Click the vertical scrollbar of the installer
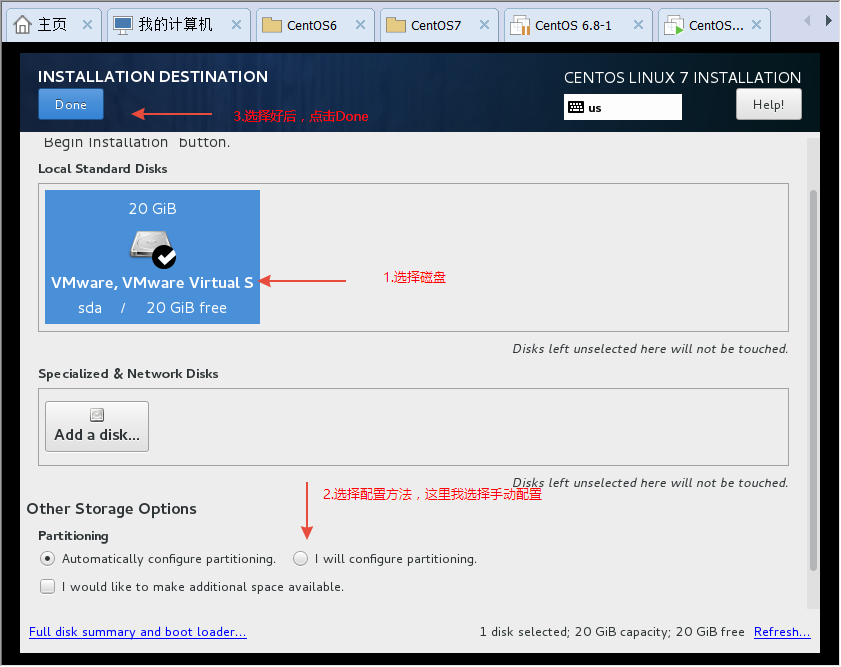 click(813, 381)
